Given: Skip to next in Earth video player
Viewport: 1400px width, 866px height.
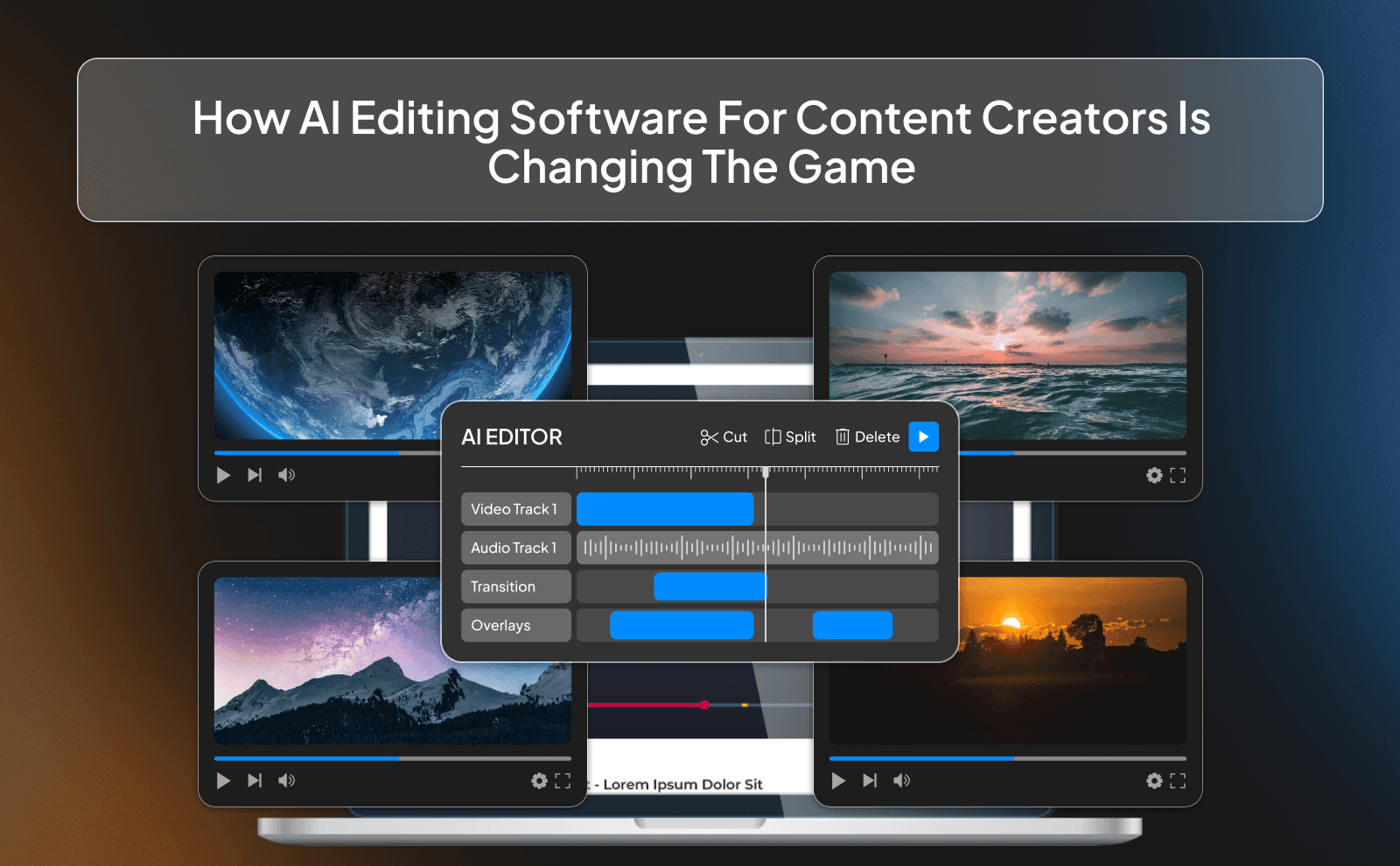Looking at the screenshot, I should click(255, 475).
